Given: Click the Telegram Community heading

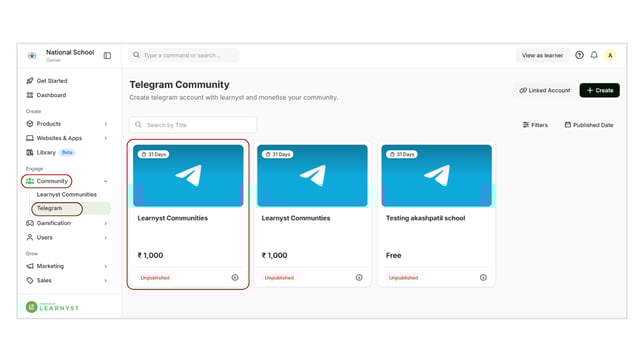Looking at the screenshot, I should [x=179, y=85].
